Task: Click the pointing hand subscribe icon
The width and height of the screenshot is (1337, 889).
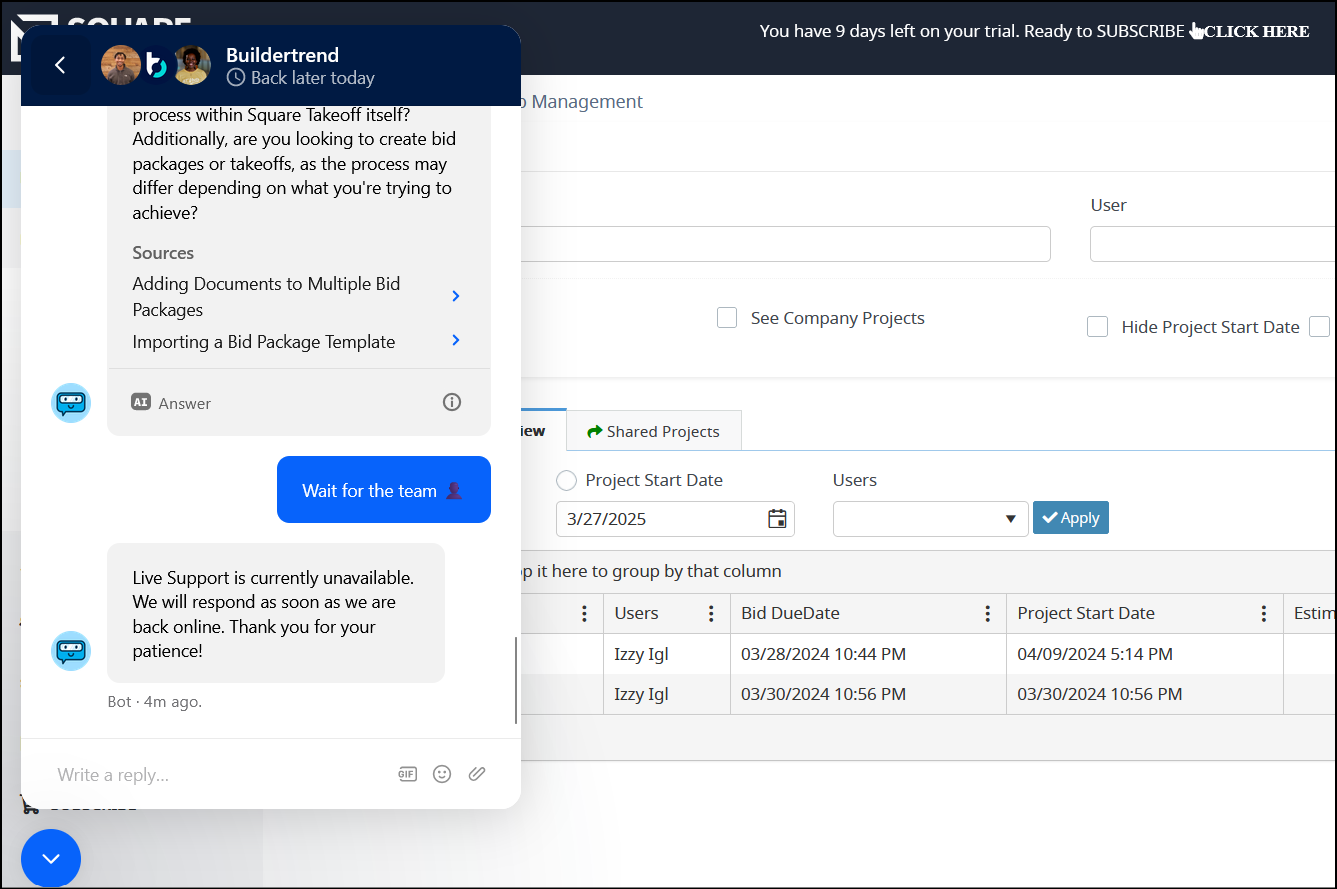Action: 1197,31
